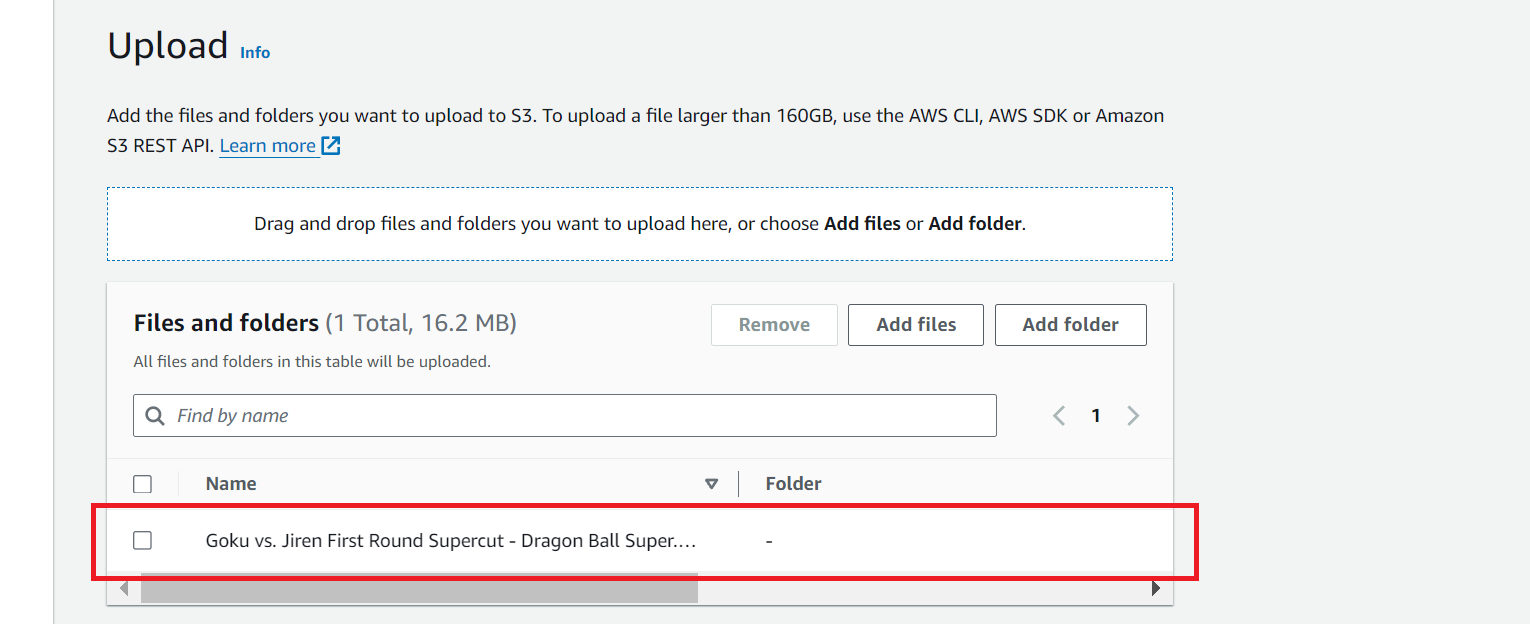Screen dimensions: 1530x624
Task: Toggle the select-all checkbox in table header
Action: 143,484
